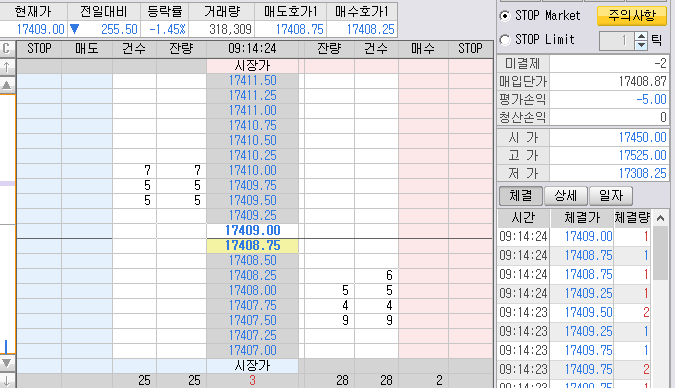Click the 매수호가1 value 17408.25
The height and width of the screenshot is (388, 675).
[x=370, y=29]
